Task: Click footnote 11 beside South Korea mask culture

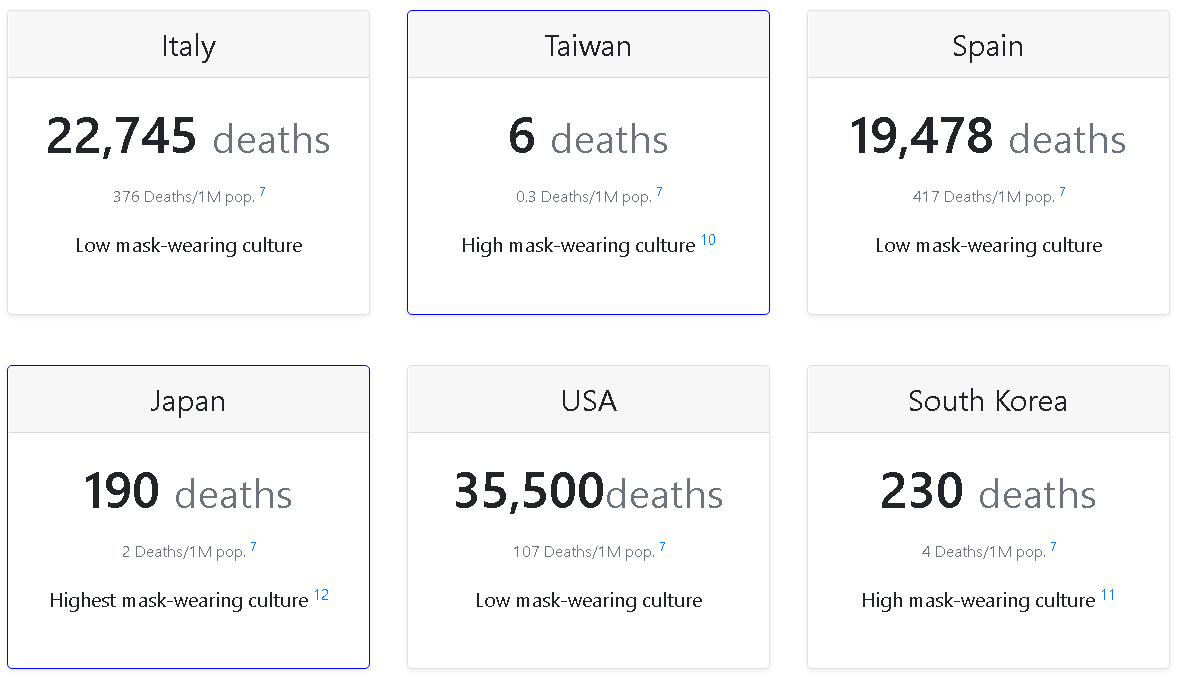Action: point(1108,596)
